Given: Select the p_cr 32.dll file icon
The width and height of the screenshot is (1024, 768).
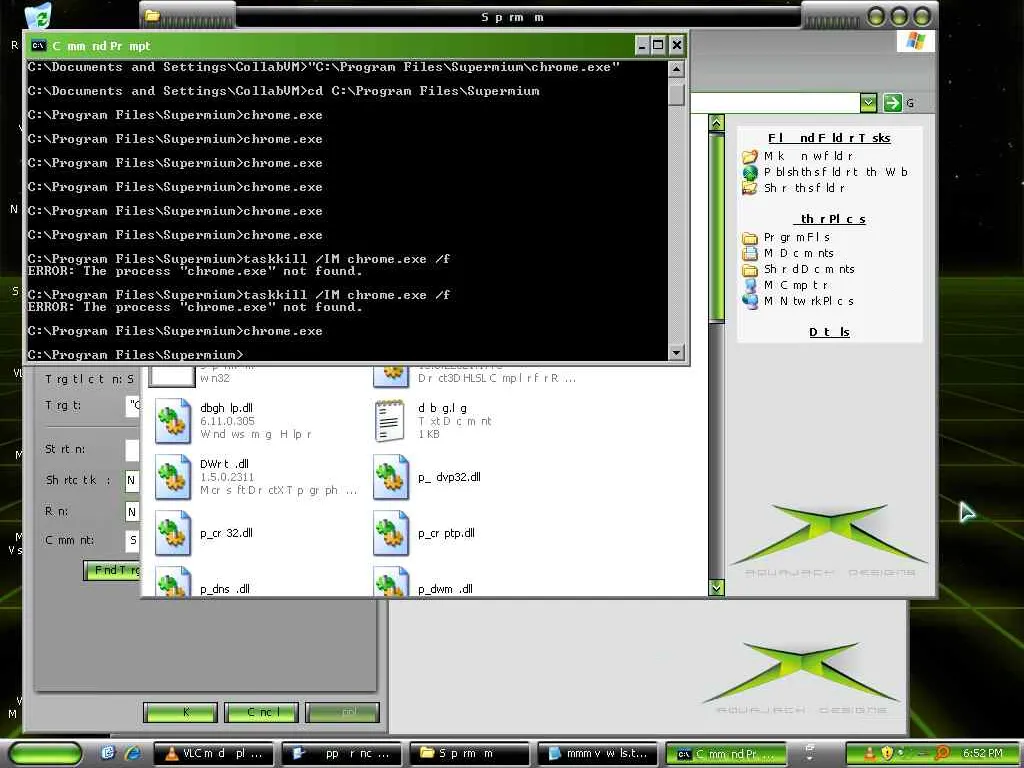Looking at the screenshot, I should pos(172,533).
